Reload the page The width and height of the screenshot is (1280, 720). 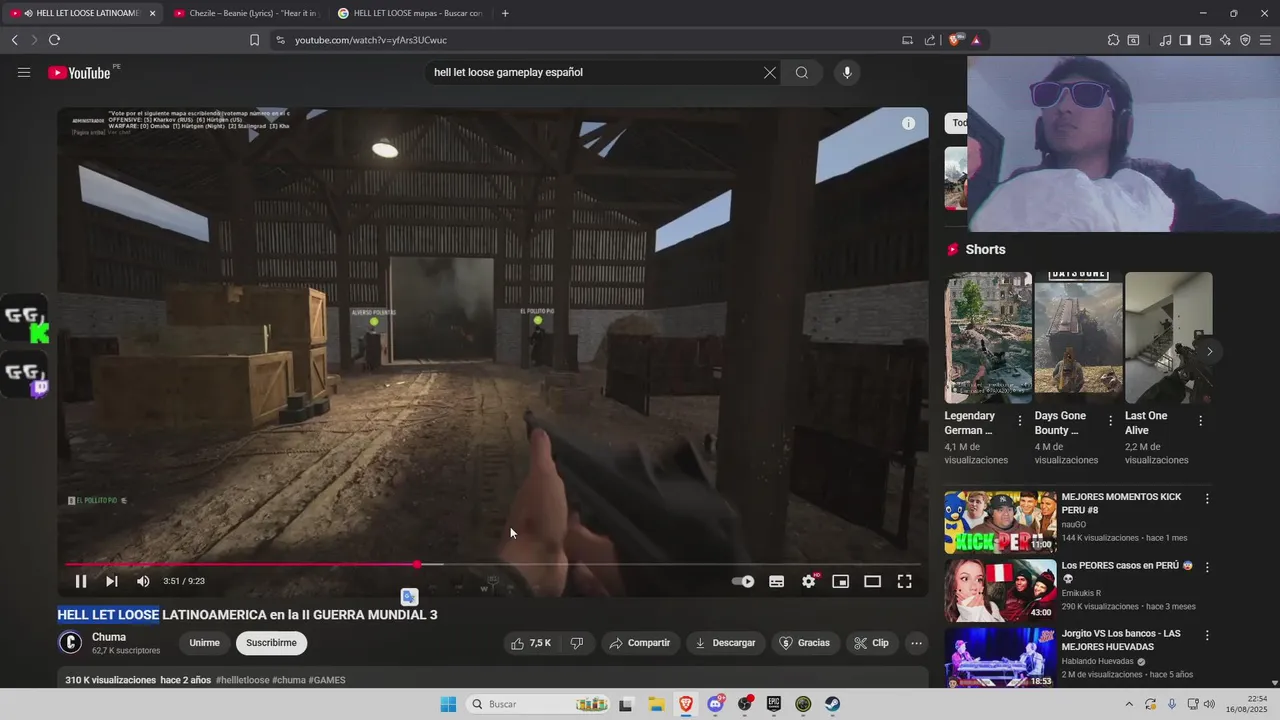(x=54, y=40)
